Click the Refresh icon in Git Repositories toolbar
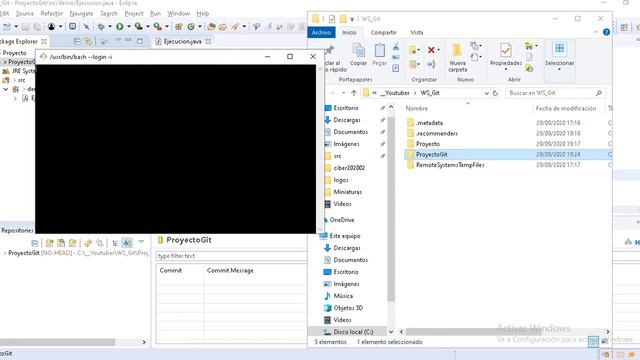 click(88, 243)
